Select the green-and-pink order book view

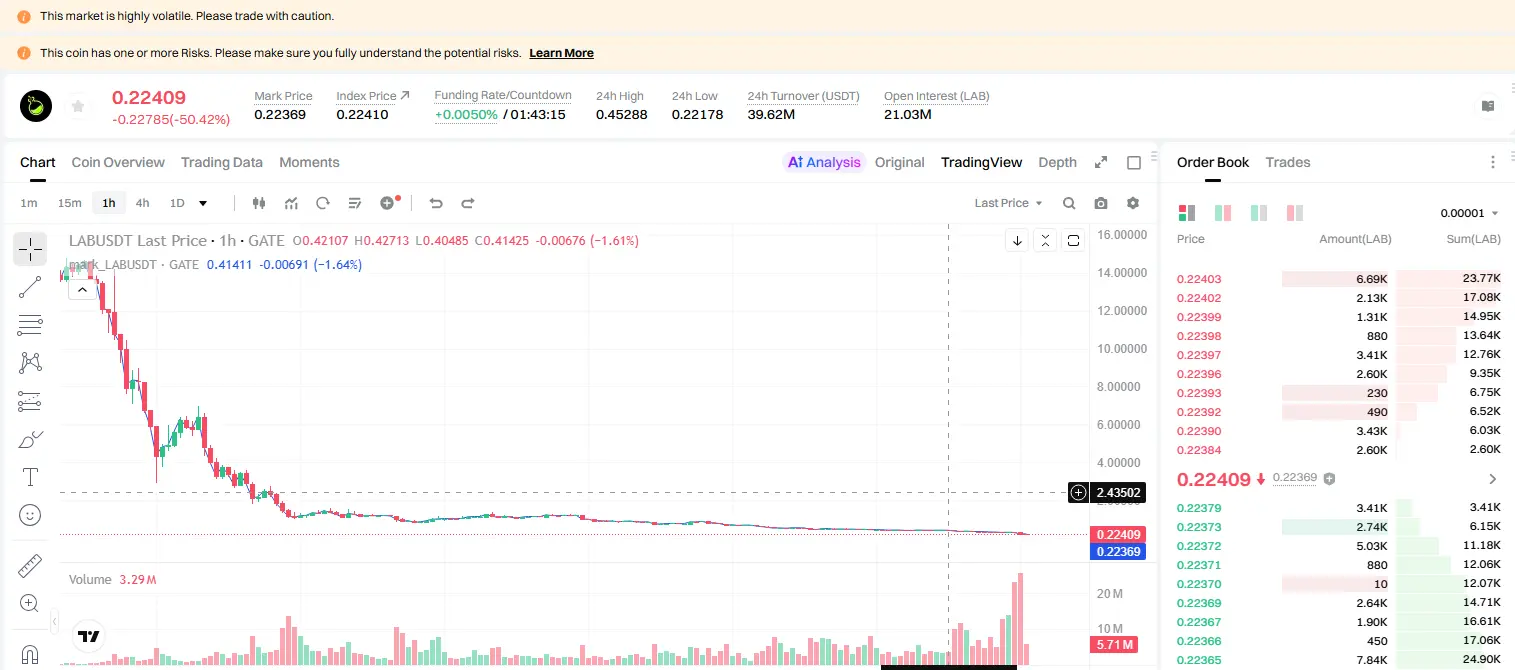1222,213
